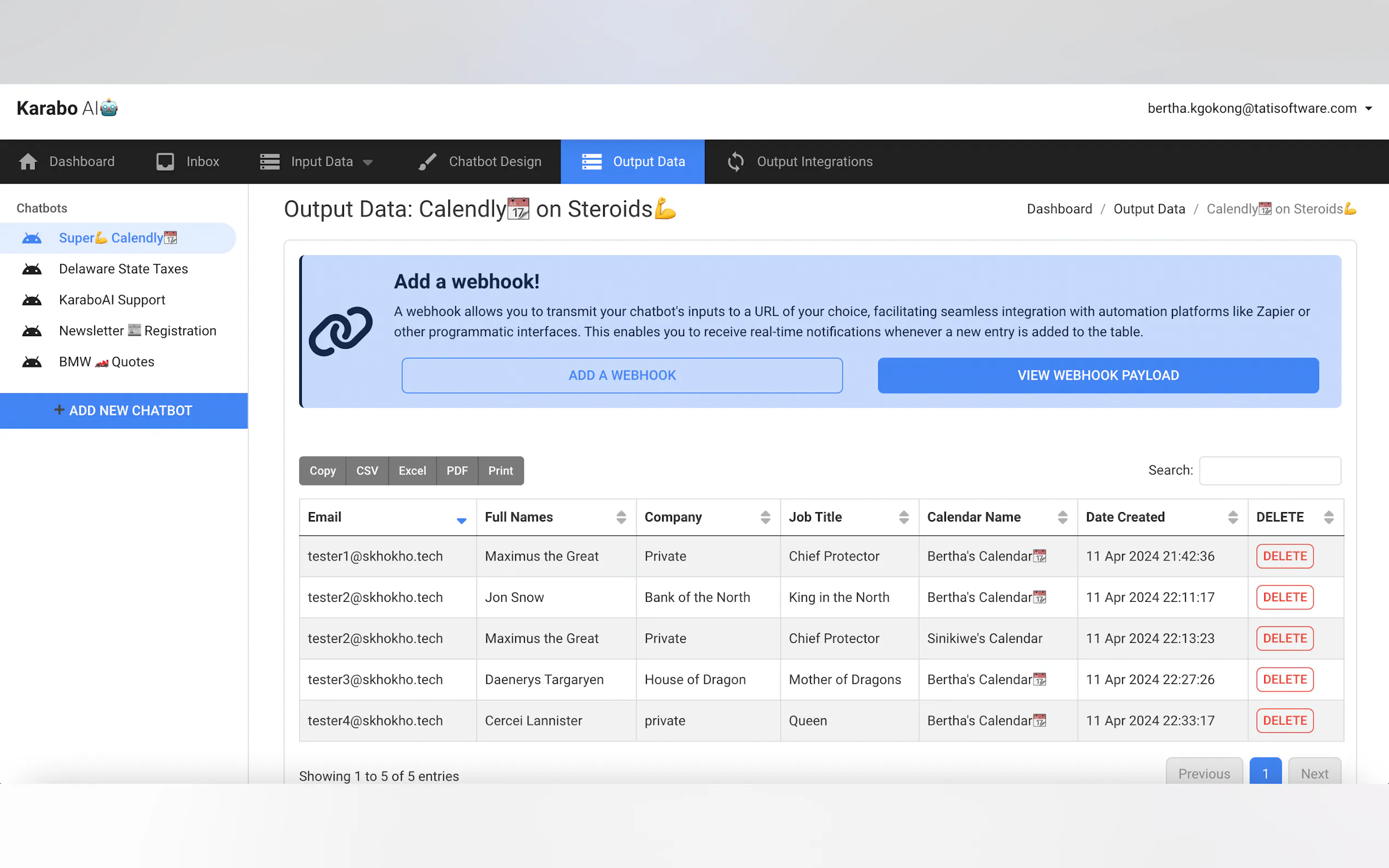Click the table Search field

(1270, 471)
